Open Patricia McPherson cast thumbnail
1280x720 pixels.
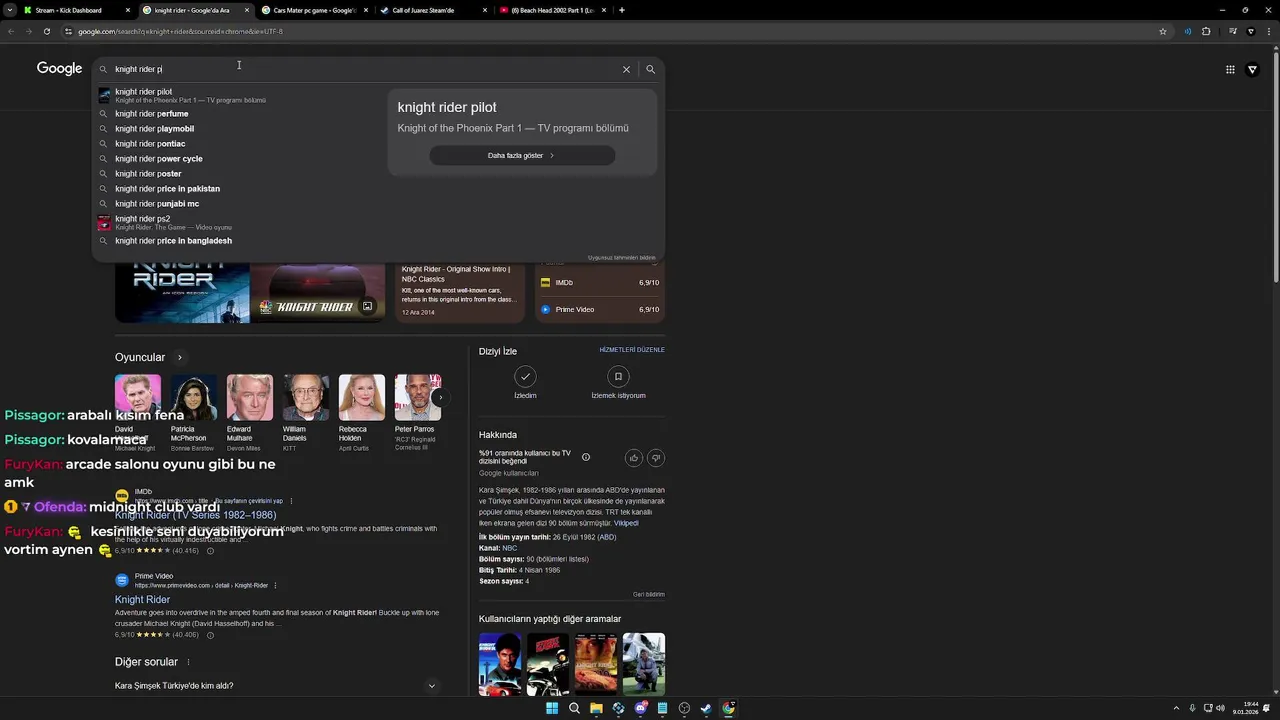[x=194, y=398]
